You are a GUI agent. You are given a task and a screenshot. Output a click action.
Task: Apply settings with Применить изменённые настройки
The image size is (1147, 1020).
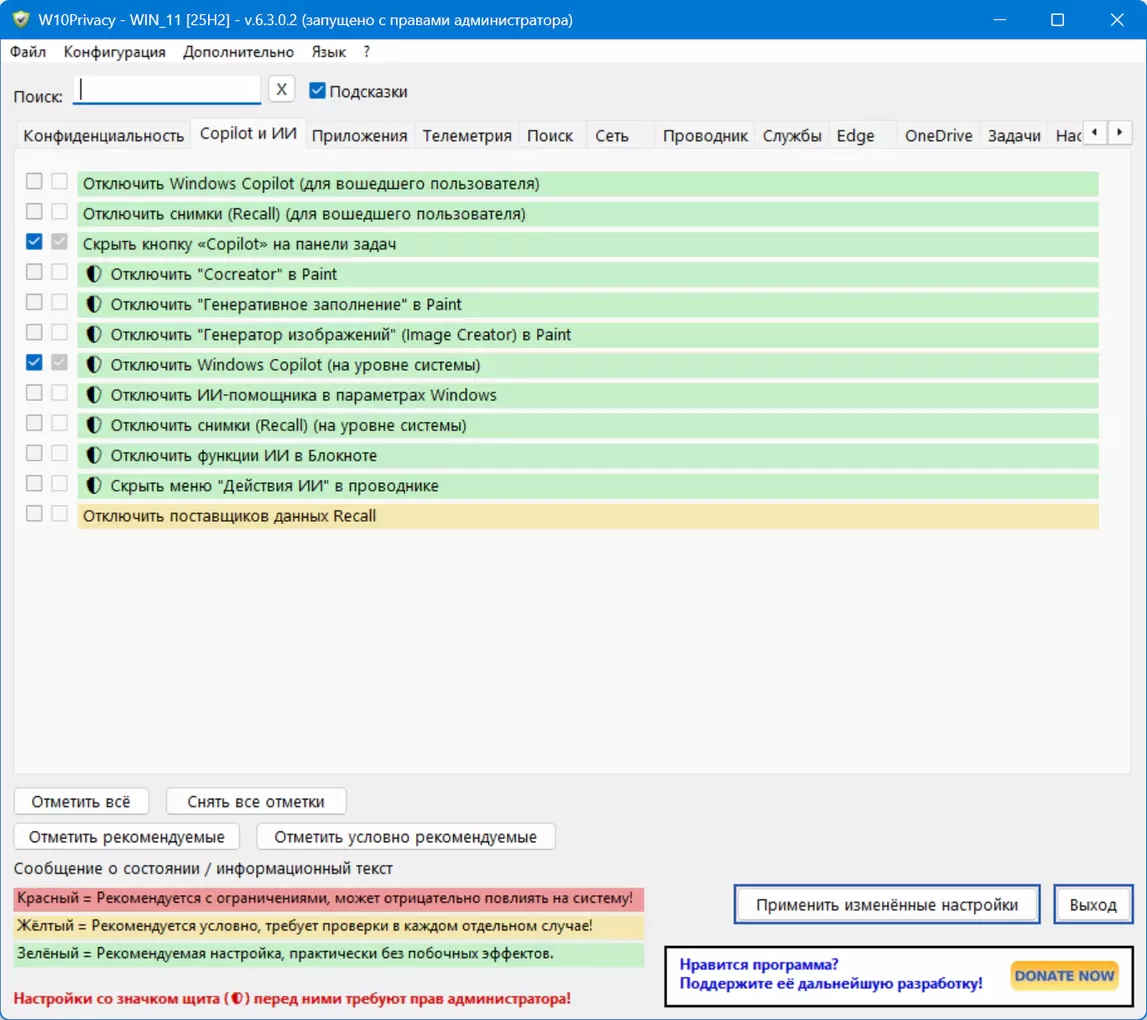[x=887, y=904]
